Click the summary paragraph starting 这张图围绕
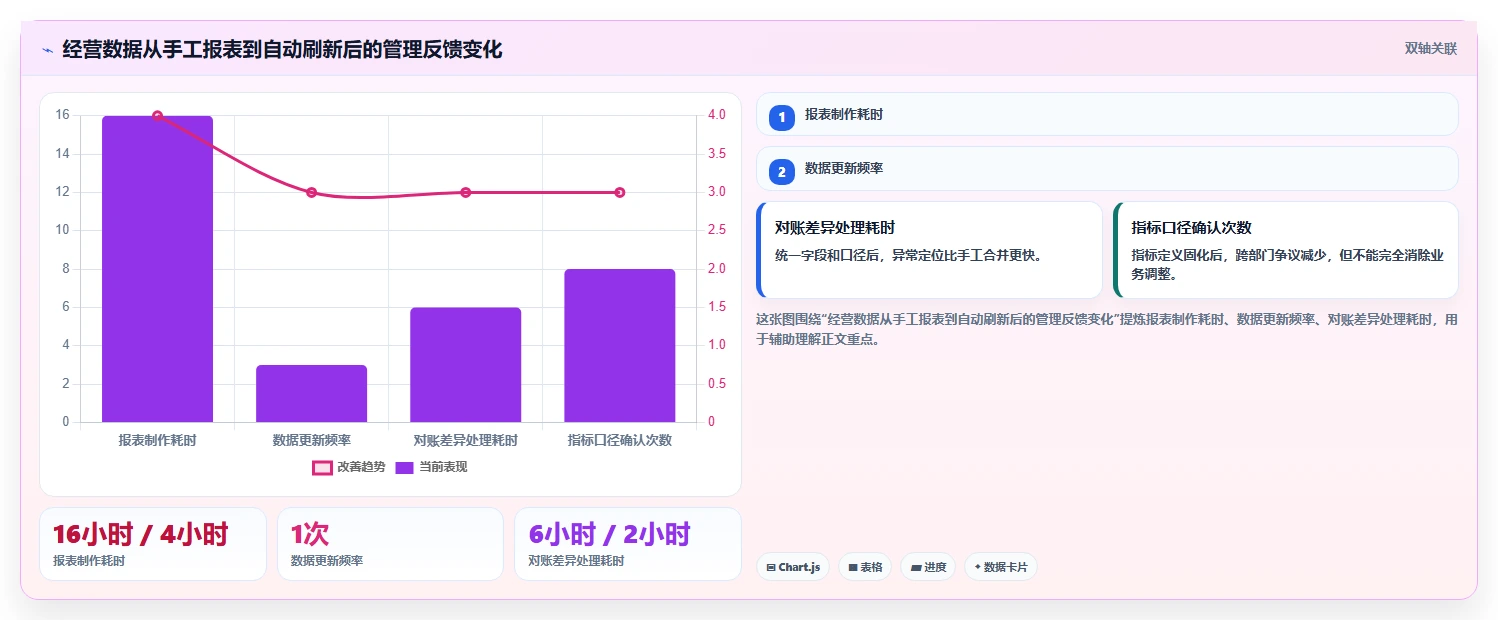The width and height of the screenshot is (1498, 620). (1107, 329)
